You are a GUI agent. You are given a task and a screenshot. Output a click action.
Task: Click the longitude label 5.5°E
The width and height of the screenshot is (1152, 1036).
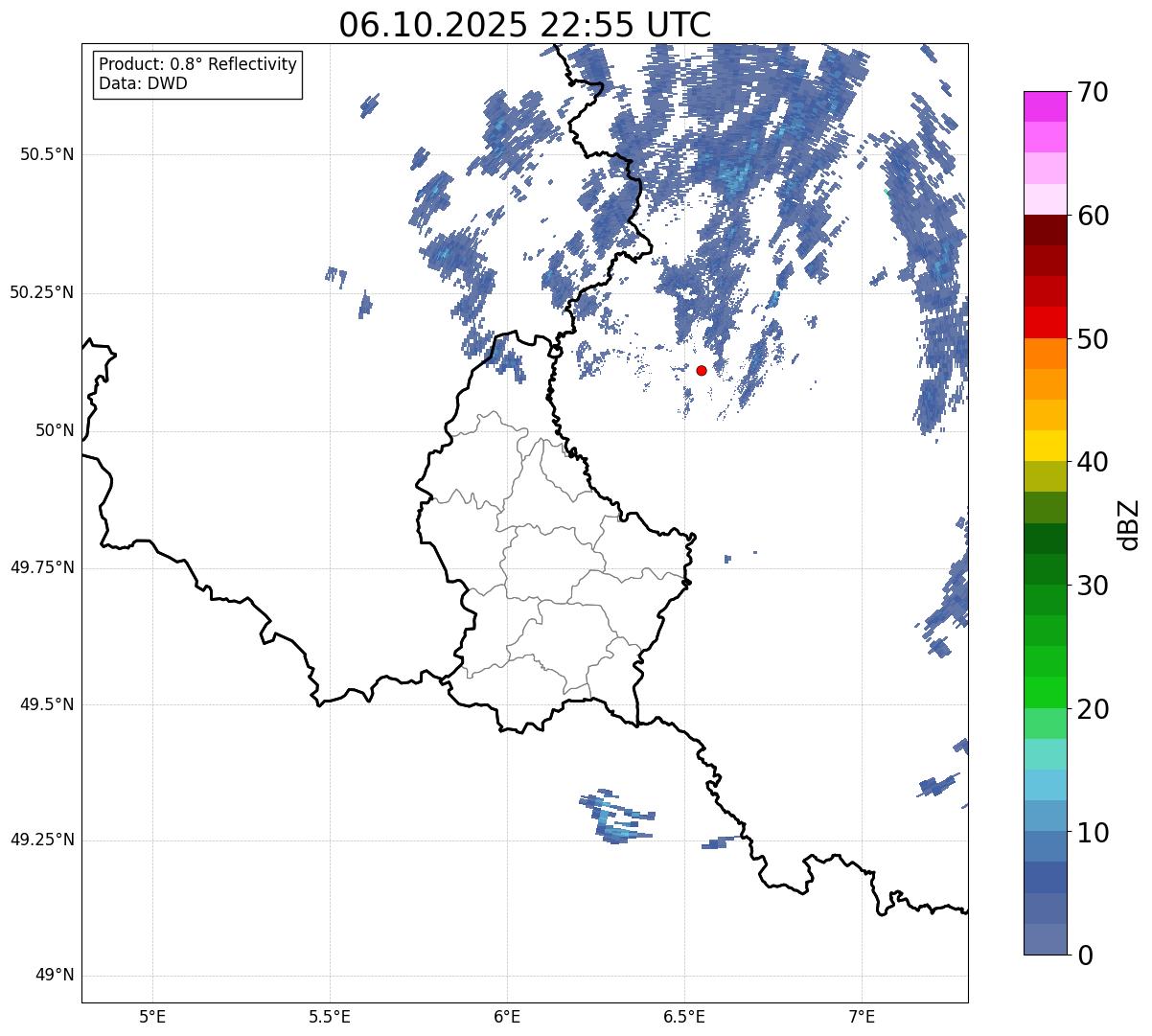click(x=330, y=1016)
